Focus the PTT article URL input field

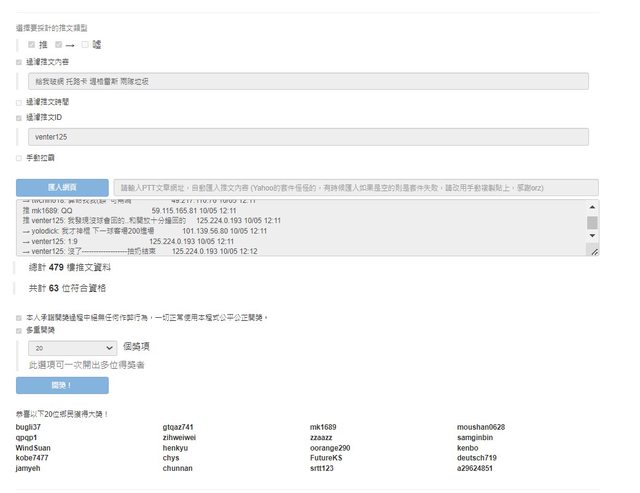355,187
